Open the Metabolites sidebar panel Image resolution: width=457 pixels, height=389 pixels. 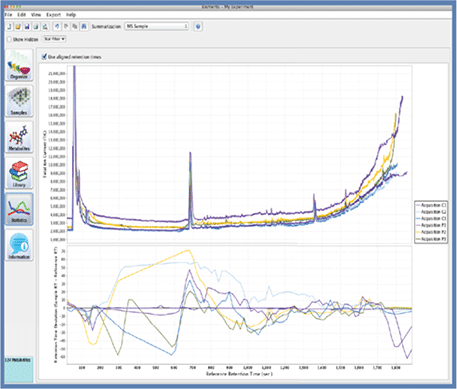point(19,137)
